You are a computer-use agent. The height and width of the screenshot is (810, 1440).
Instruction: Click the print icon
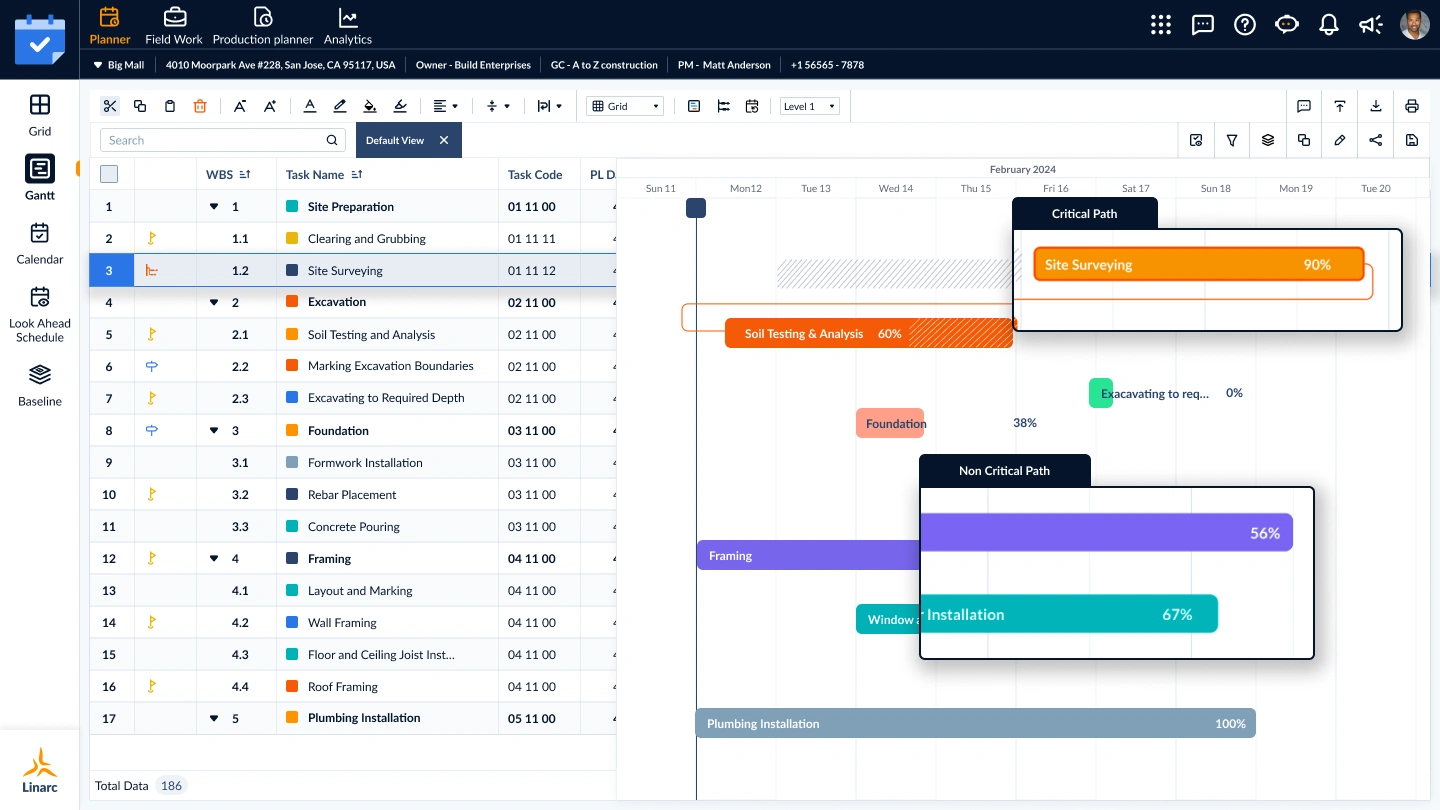[1412, 106]
